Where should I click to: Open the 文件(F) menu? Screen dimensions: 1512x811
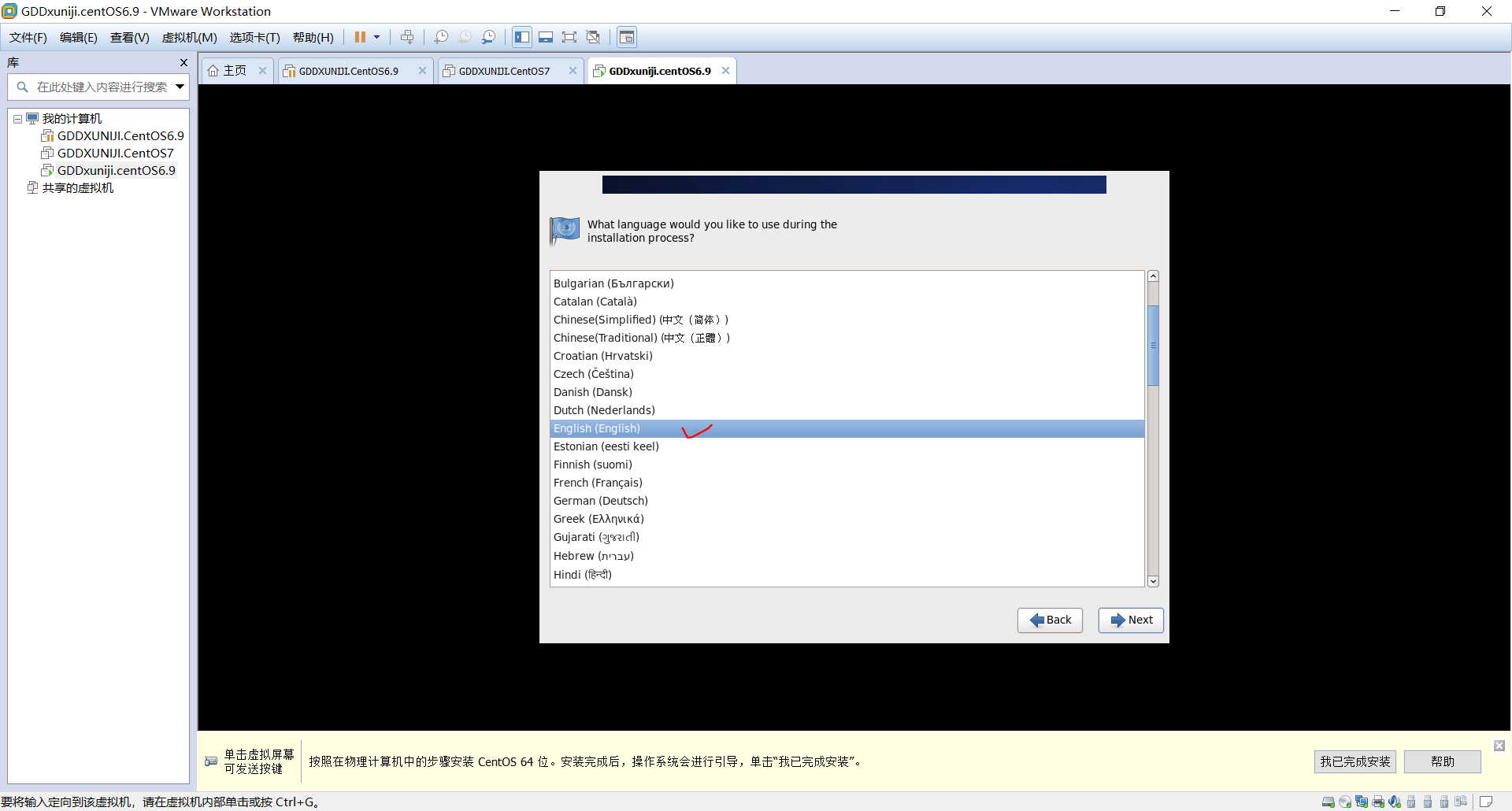28,38
